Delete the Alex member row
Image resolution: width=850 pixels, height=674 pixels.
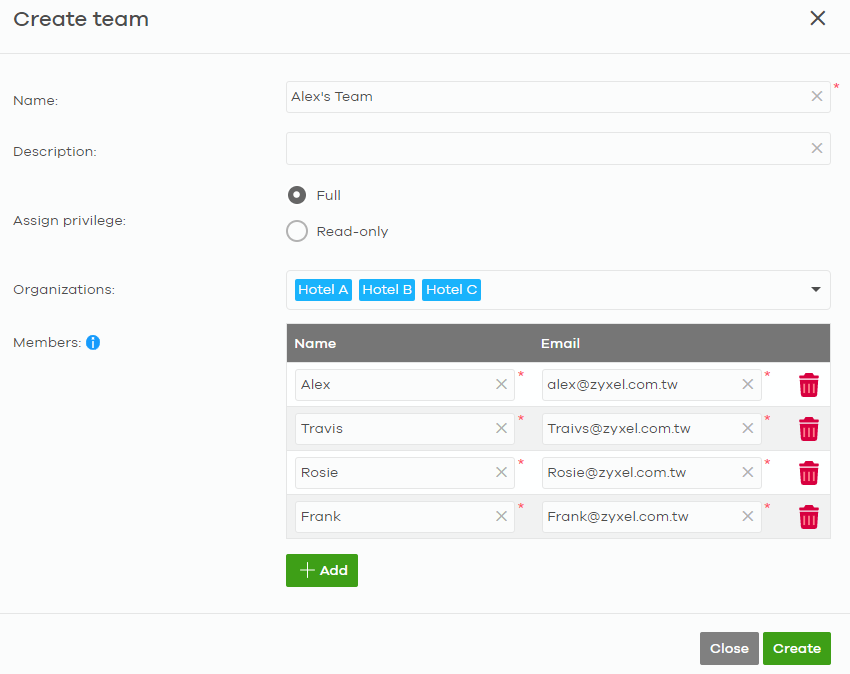point(808,385)
